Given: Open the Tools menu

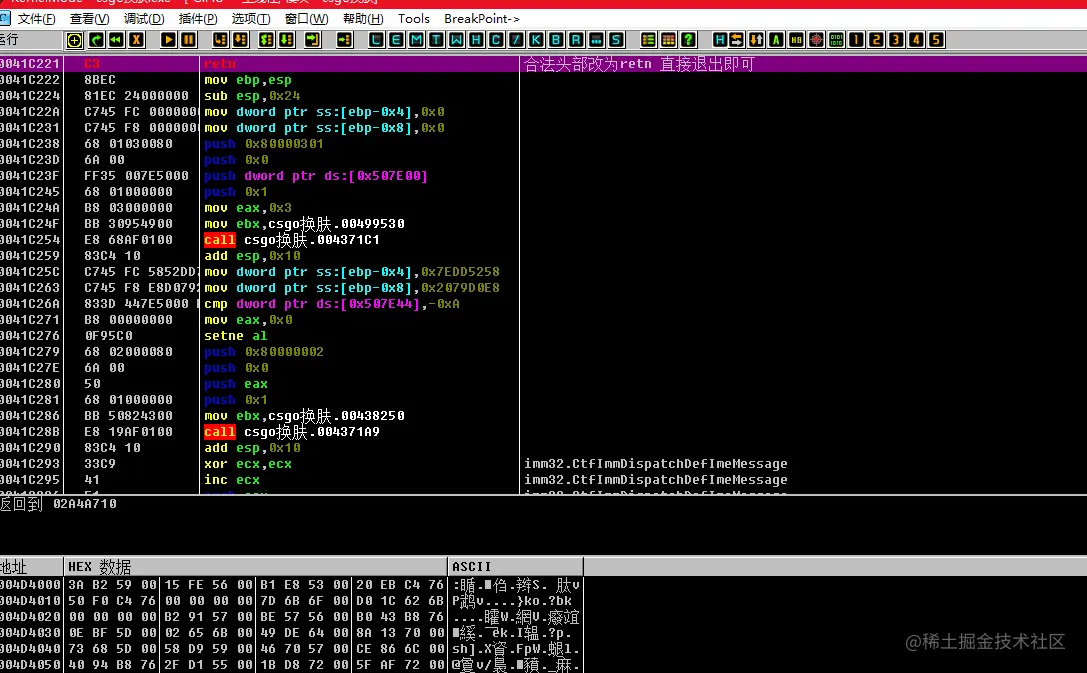Looking at the screenshot, I should click(x=414, y=19).
